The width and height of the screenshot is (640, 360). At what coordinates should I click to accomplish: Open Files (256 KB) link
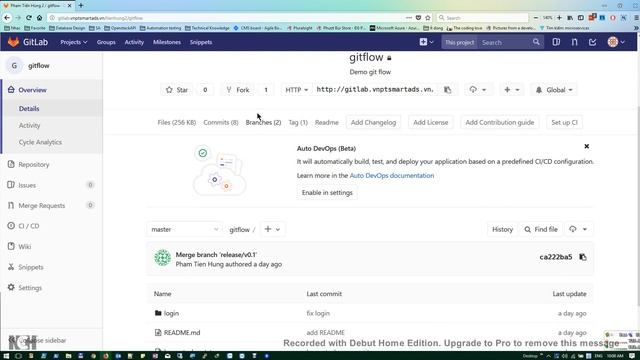(177, 122)
